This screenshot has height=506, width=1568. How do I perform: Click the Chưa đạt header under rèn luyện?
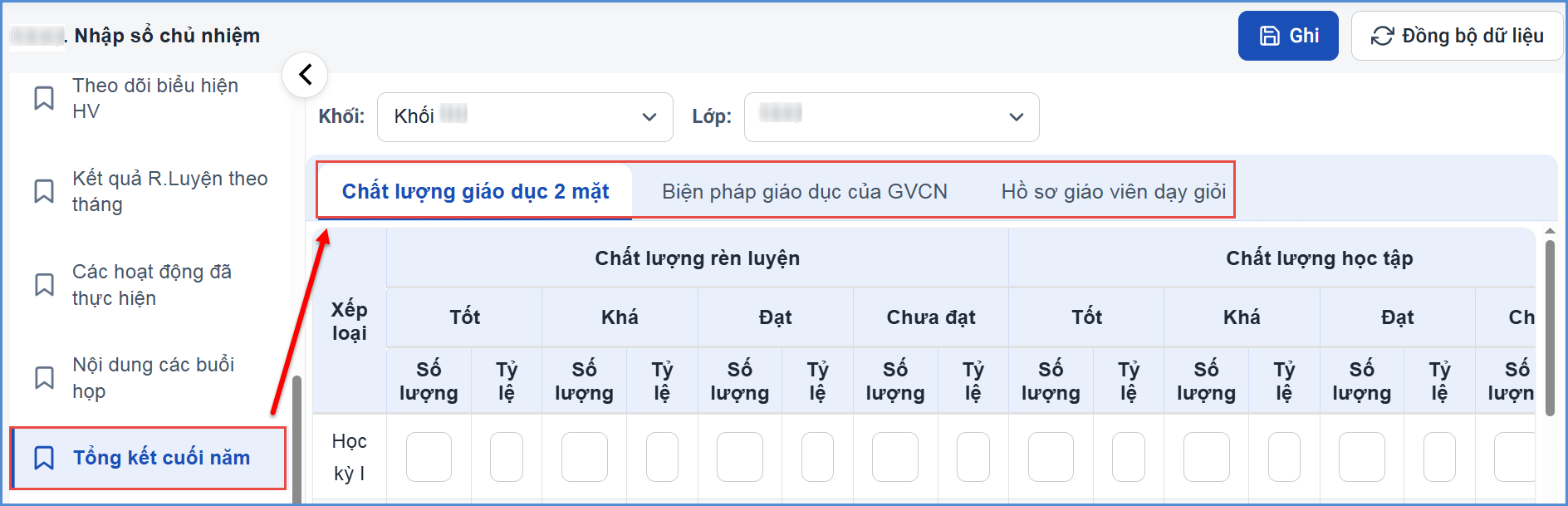point(931,317)
